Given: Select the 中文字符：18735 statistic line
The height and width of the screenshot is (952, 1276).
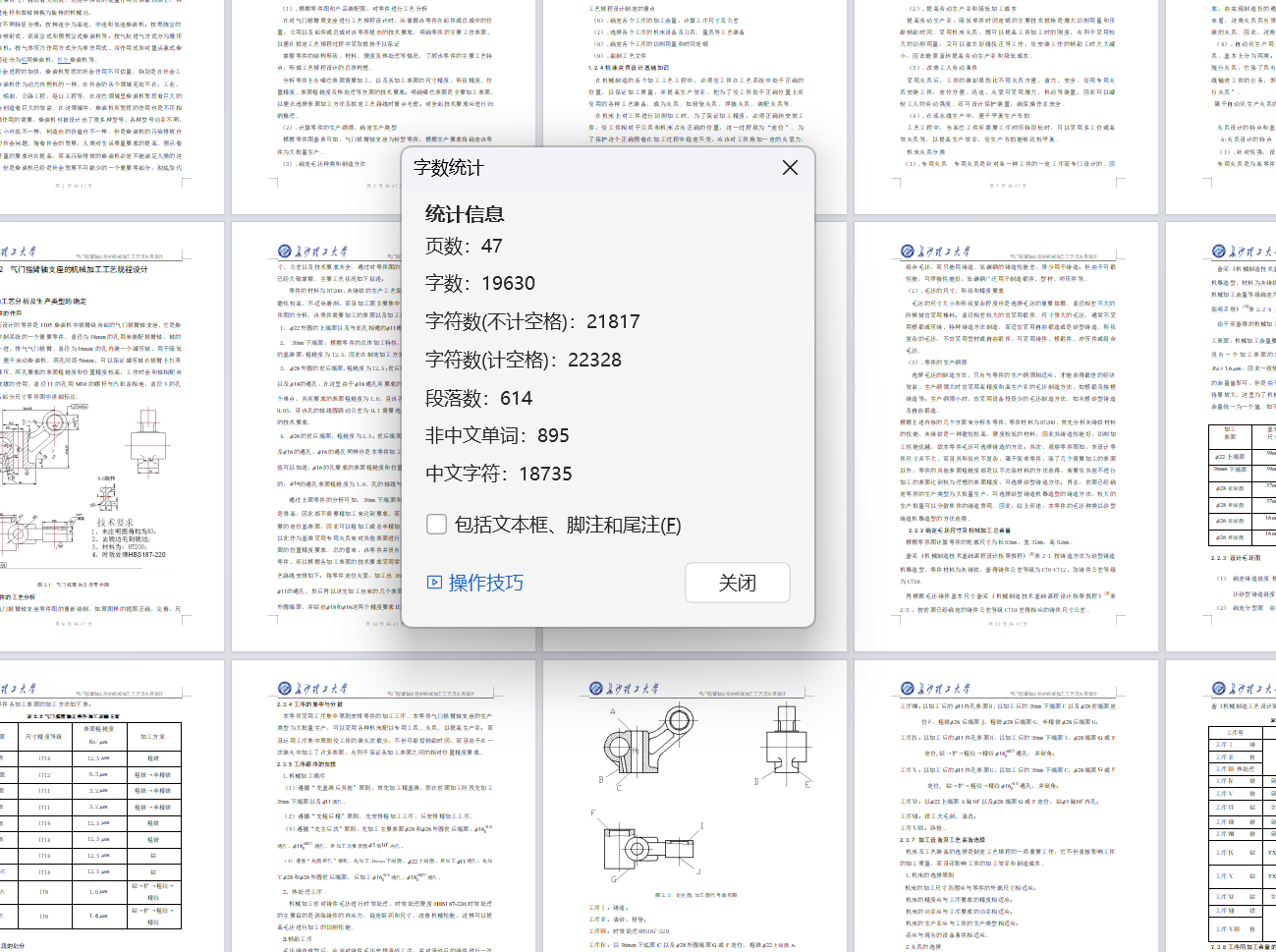Looking at the screenshot, I should click(499, 474).
